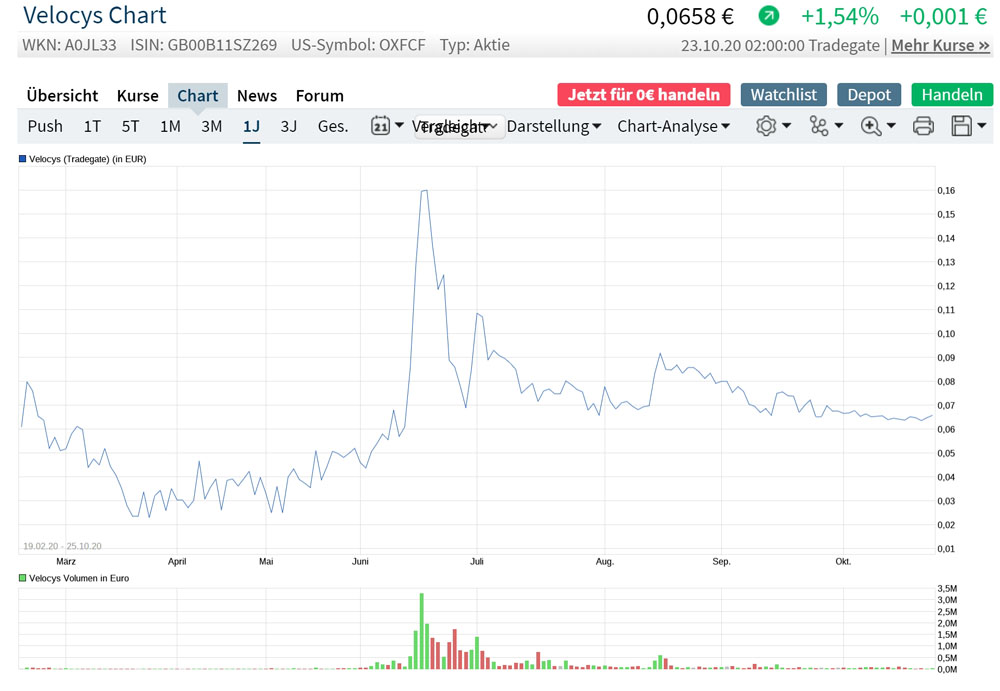
Task: Click the Depot button
Action: click(x=869, y=94)
